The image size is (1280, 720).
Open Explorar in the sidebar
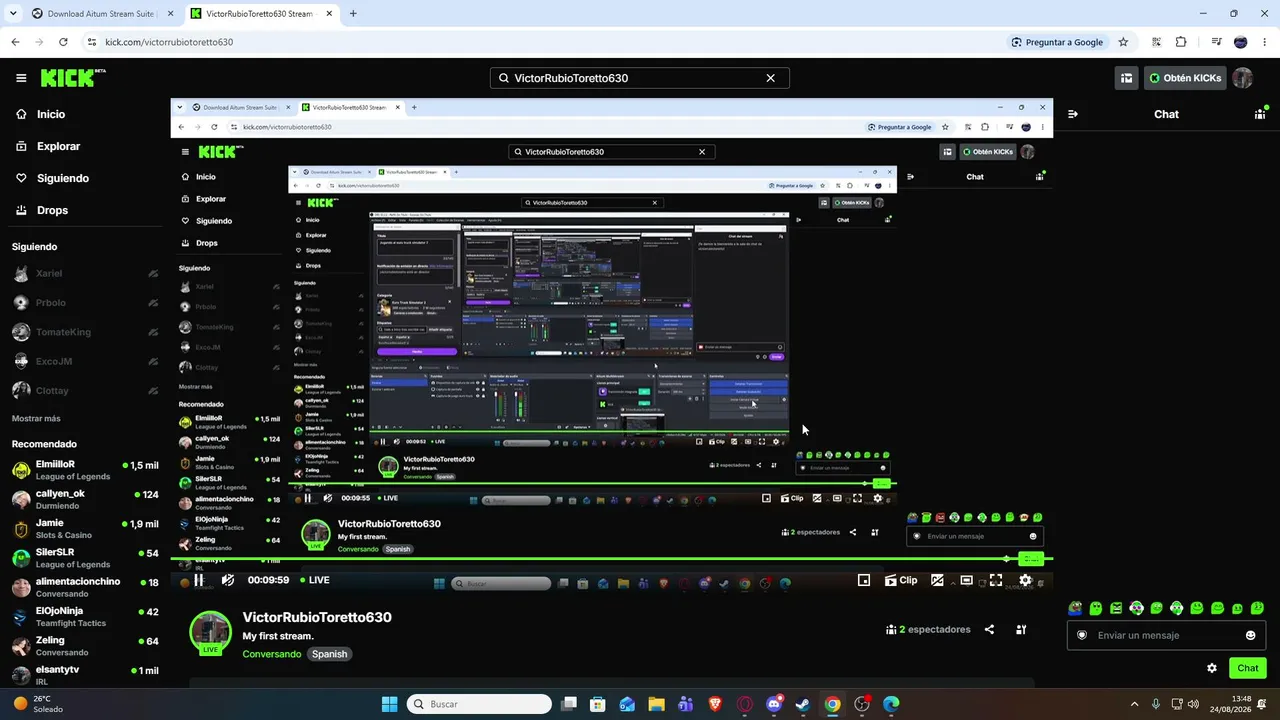(47, 146)
